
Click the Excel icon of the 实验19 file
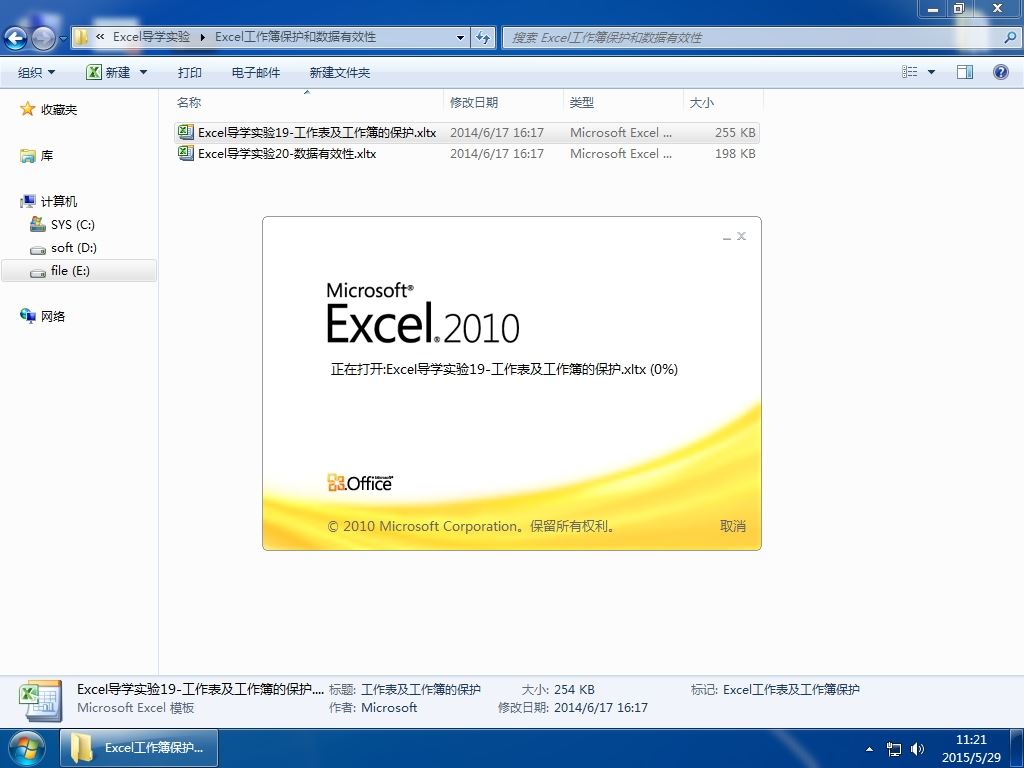[185, 133]
